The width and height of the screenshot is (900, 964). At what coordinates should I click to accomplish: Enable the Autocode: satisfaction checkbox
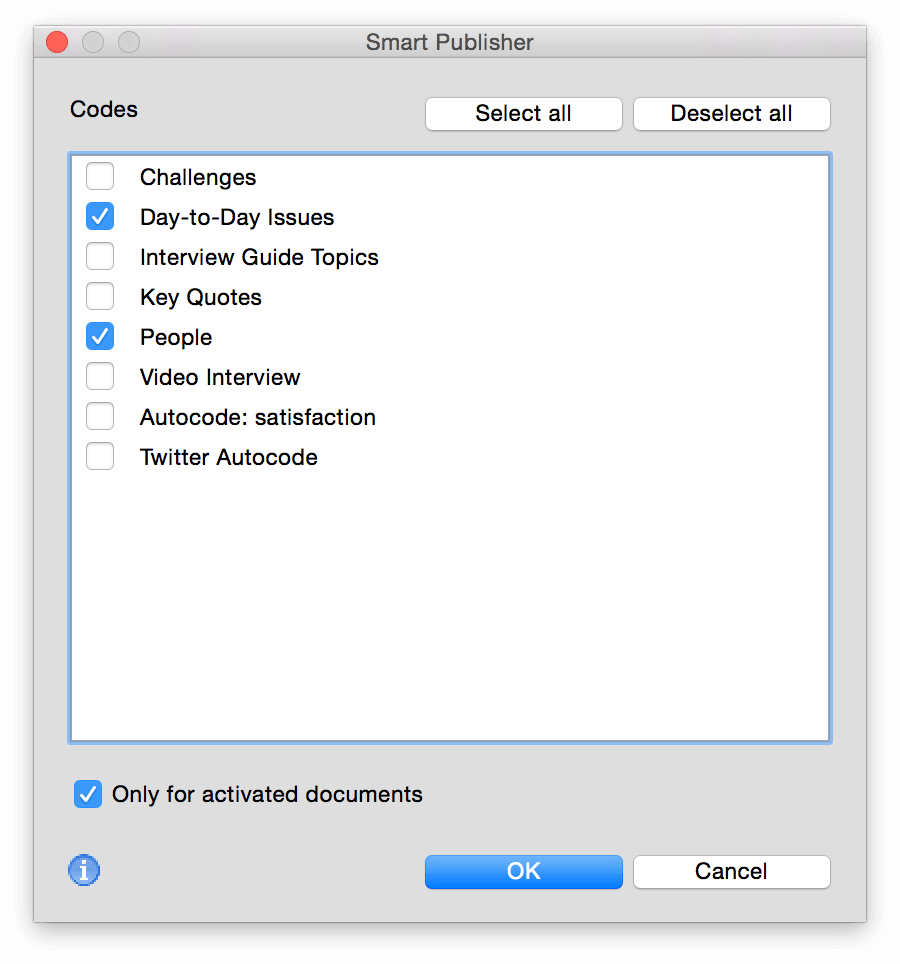coord(100,416)
